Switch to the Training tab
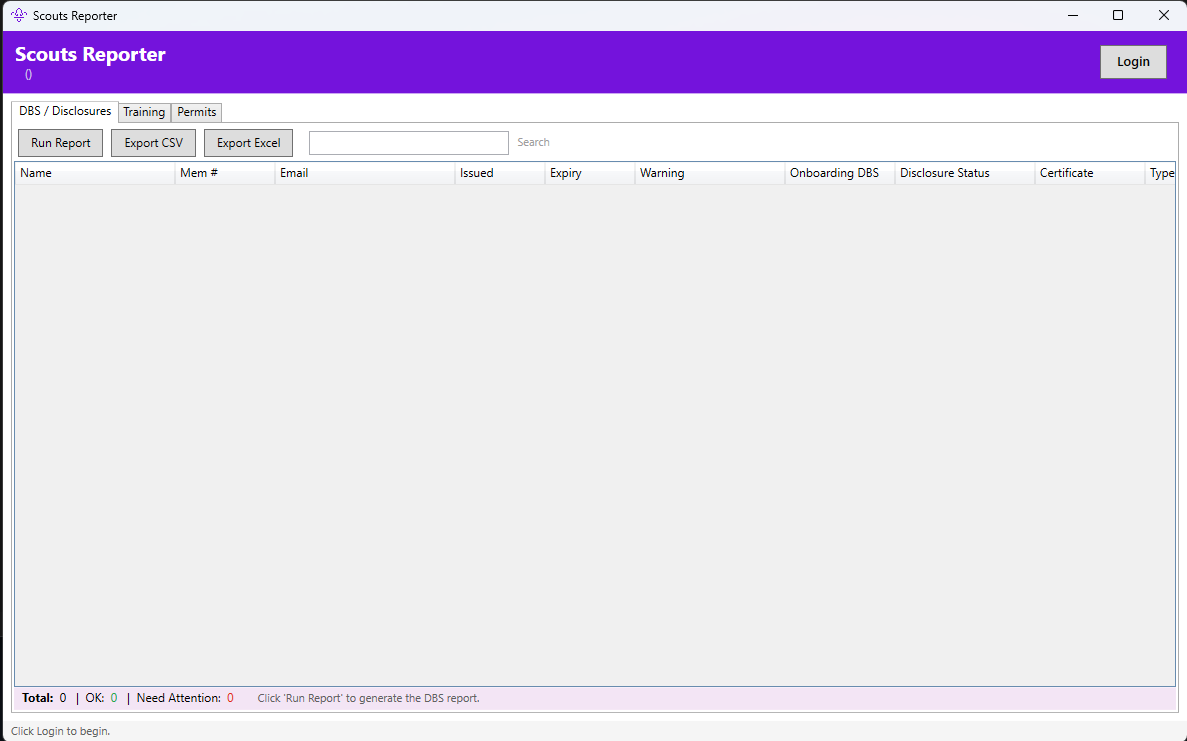Image resolution: width=1187 pixels, height=741 pixels. click(x=144, y=112)
